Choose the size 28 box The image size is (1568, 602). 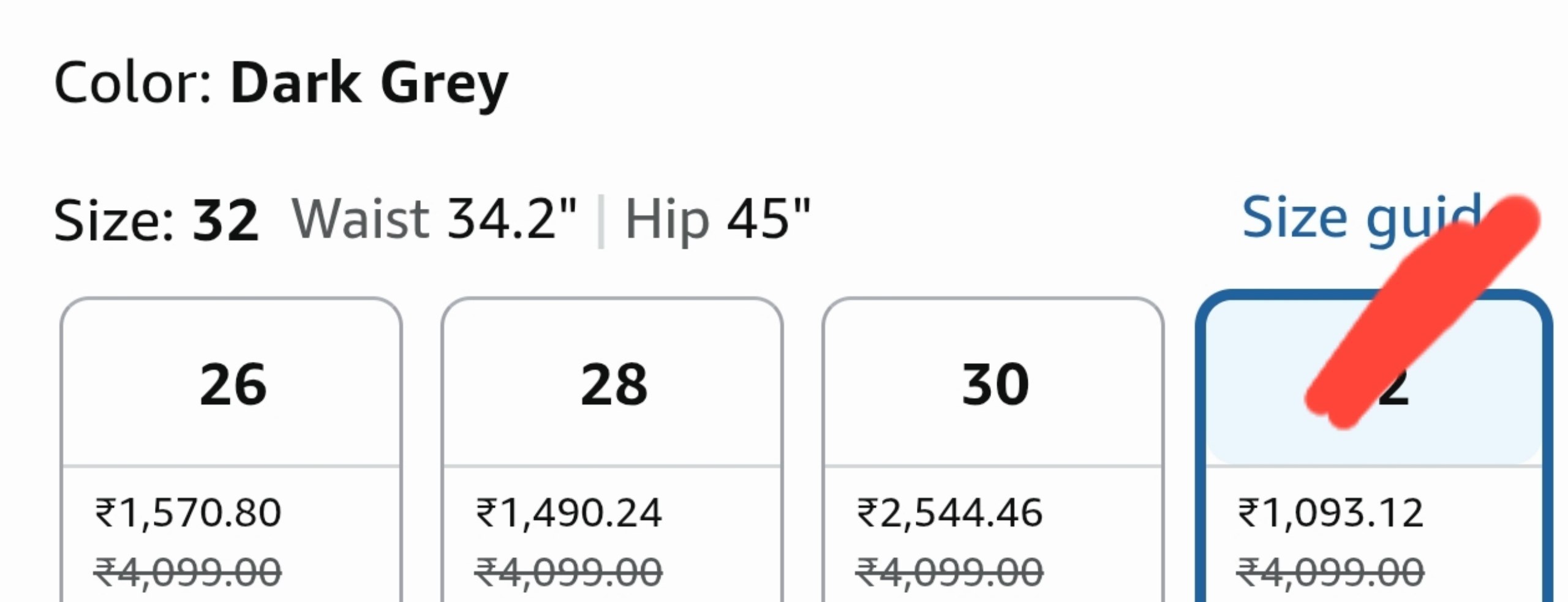click(612, 450)
